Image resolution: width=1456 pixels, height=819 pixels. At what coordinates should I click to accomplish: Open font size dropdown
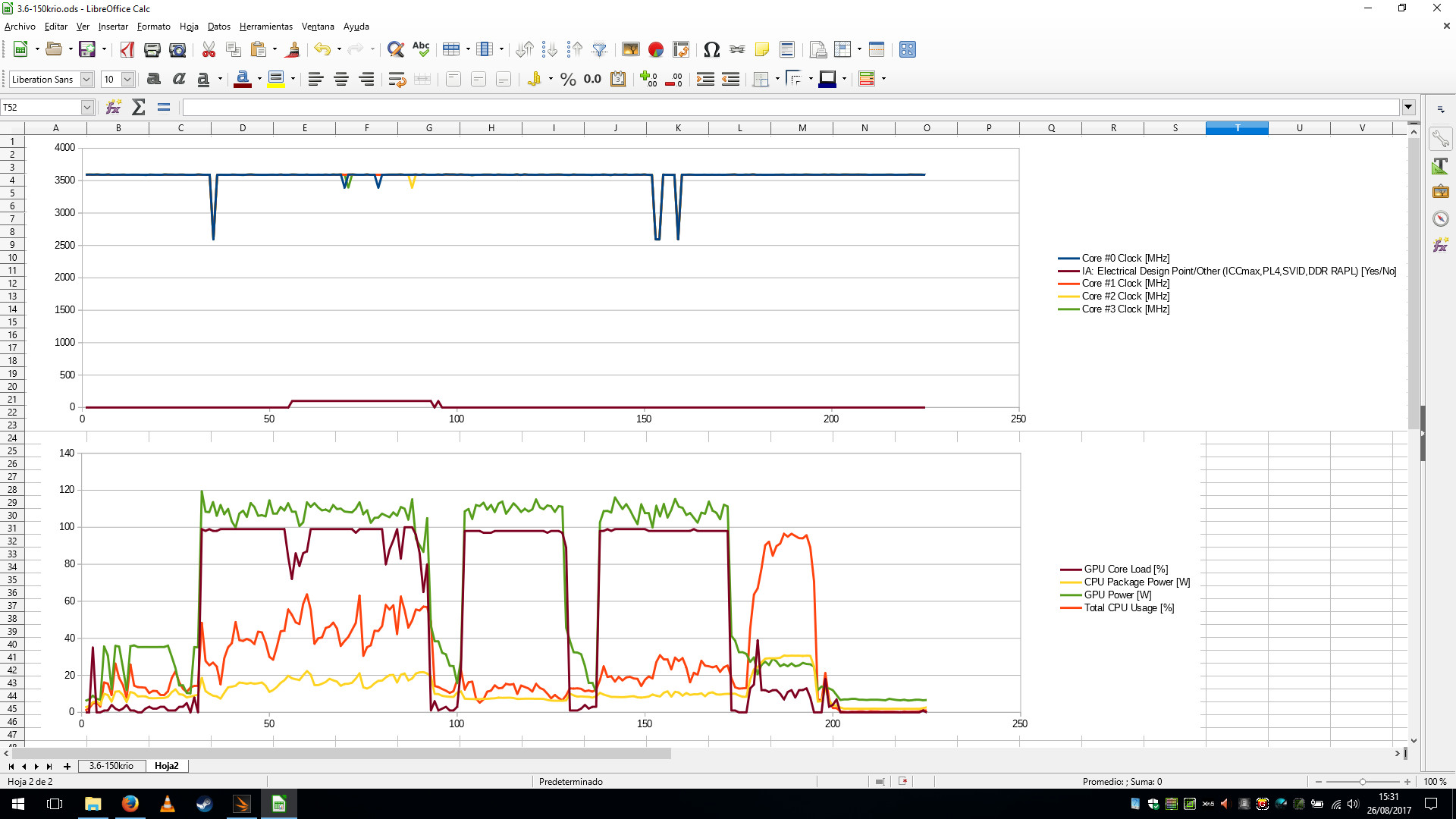[x=128, y=79]
